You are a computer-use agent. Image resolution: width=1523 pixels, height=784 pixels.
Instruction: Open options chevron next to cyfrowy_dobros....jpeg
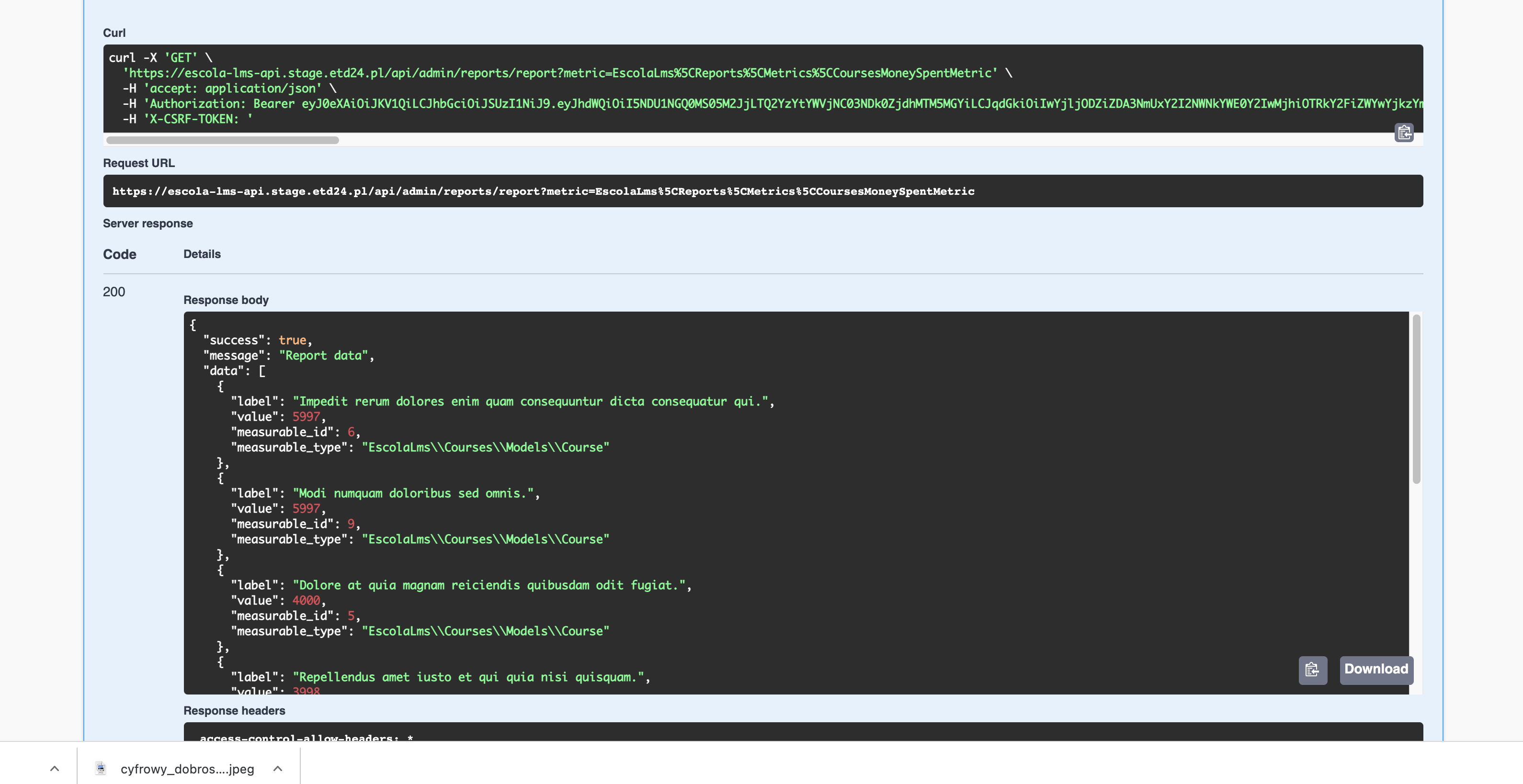click(x=277, y=768)
